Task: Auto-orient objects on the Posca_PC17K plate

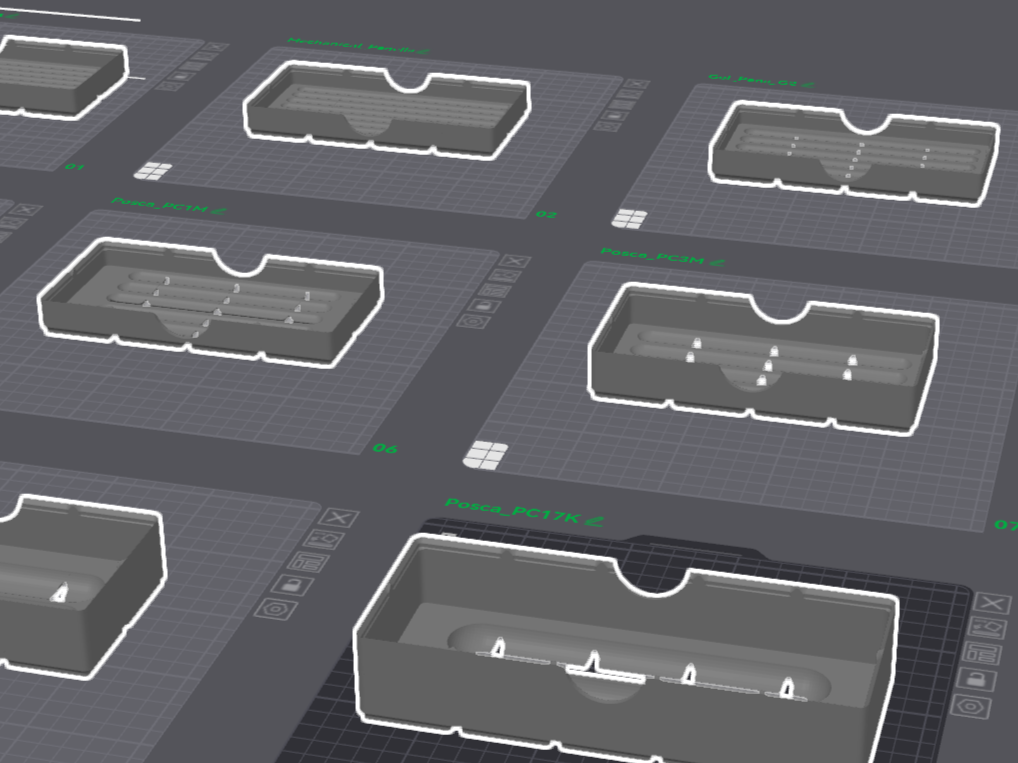Action: (987, 628)
